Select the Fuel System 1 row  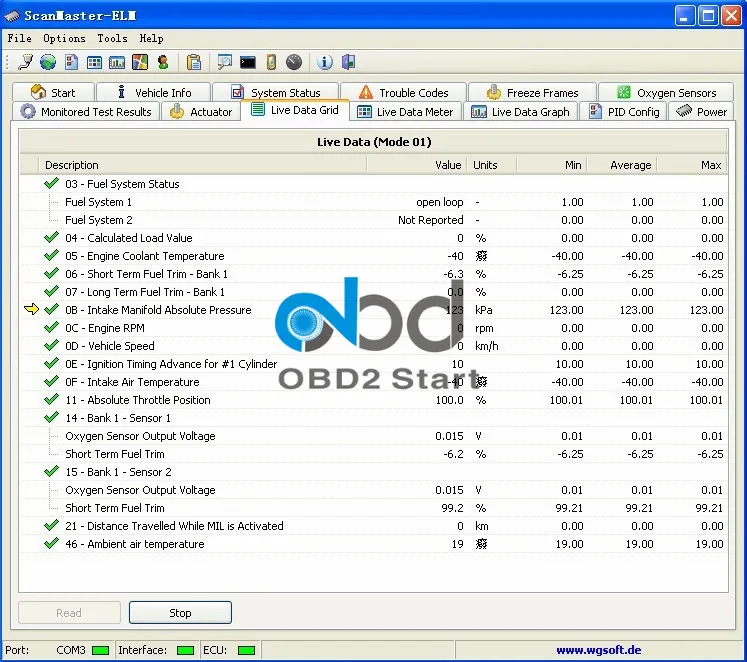point(374,202)
